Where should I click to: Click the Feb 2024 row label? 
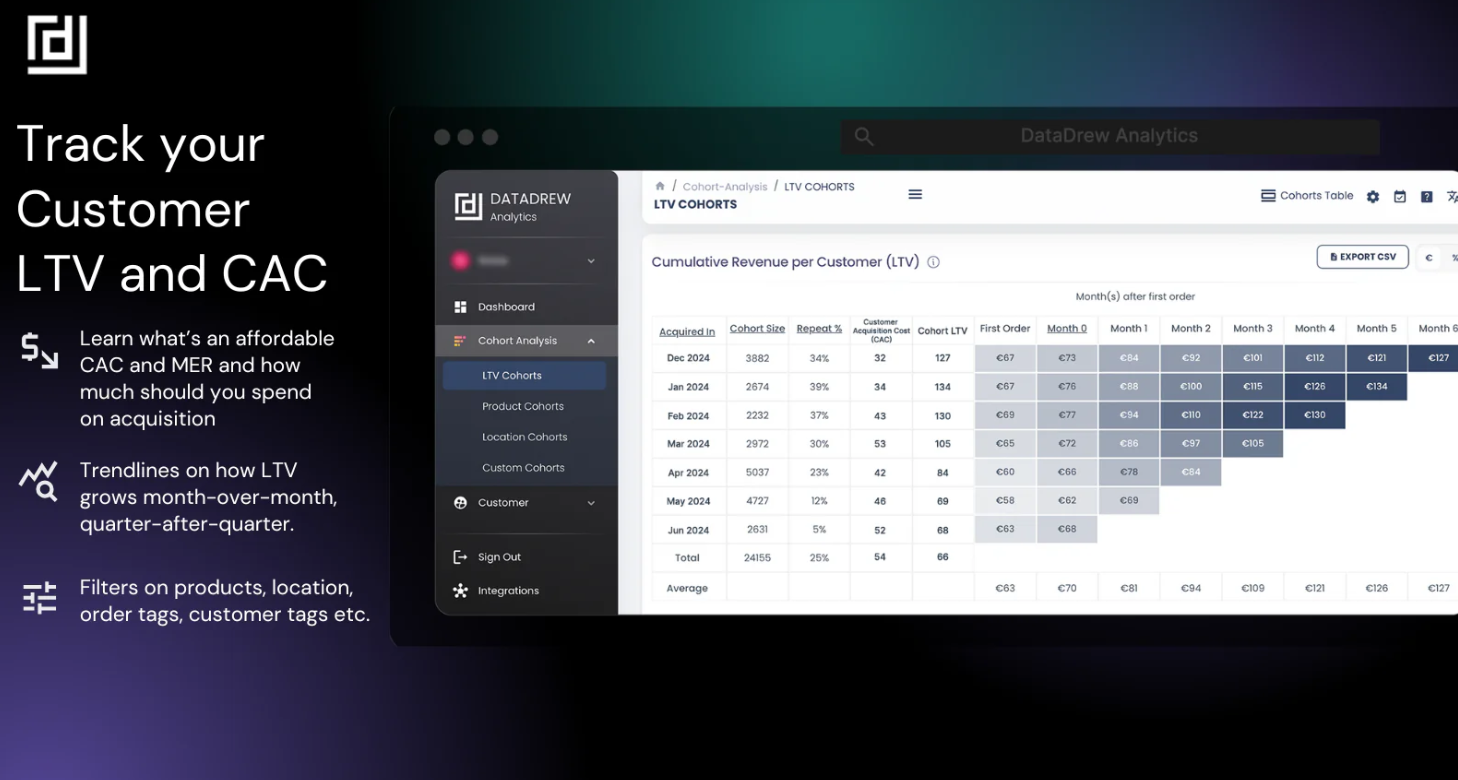(x=687, y=416)
